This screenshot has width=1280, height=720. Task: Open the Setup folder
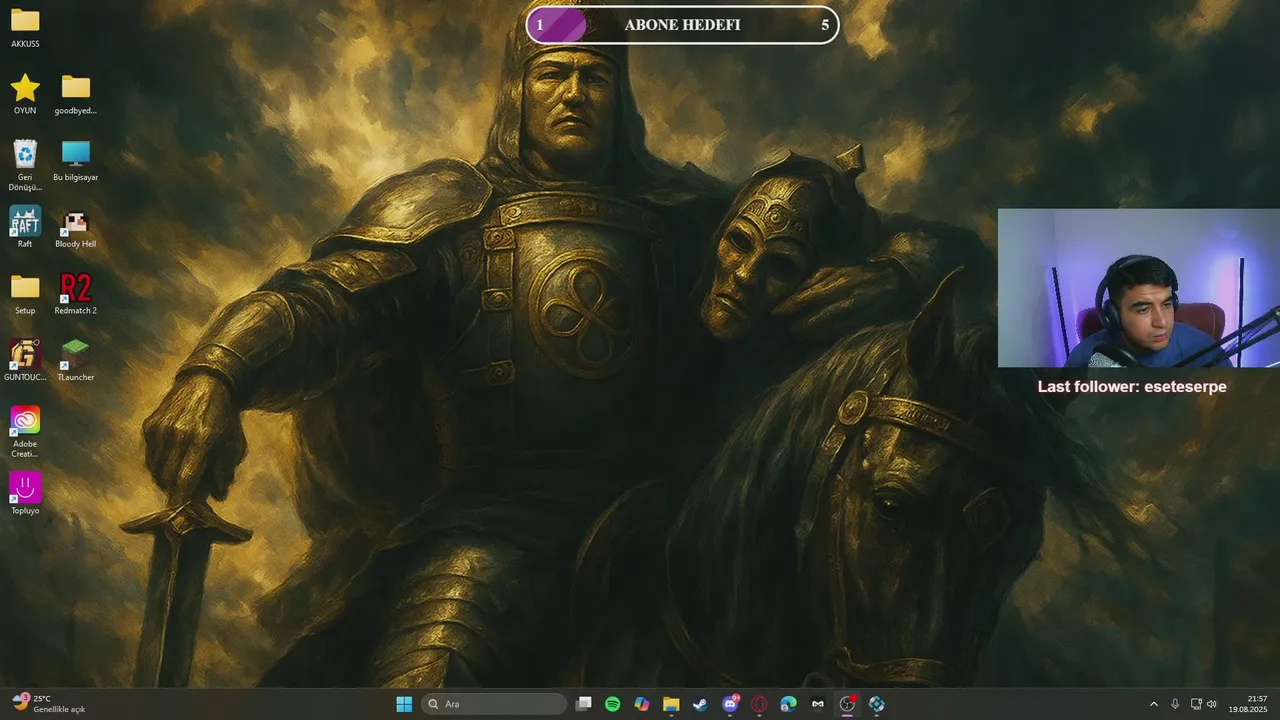pos(25,295)
